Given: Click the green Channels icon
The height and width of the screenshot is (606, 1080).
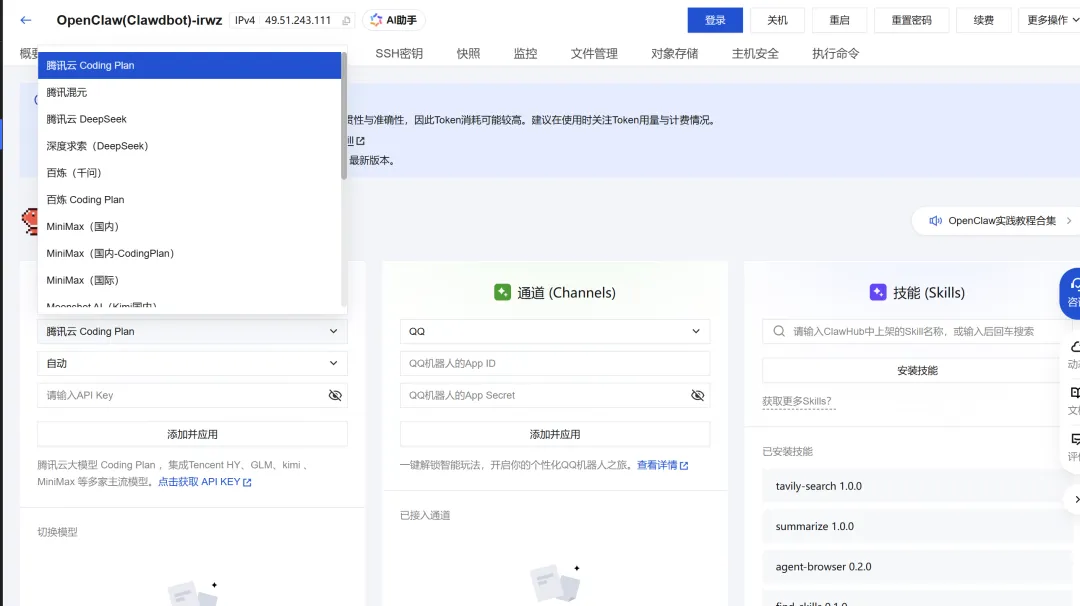Looking at the screenshot, I should 502,292.
